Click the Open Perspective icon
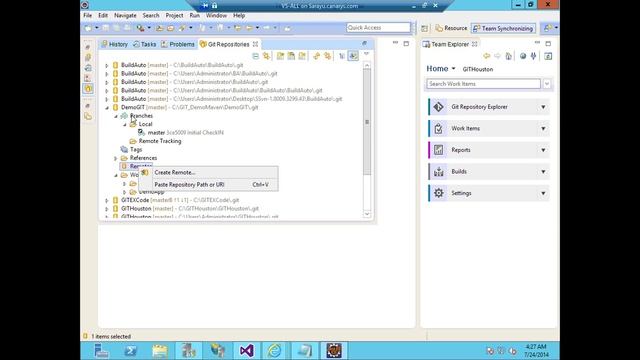Screen dimensions: 640x360 pyautogui.click(x=424, y=28)
